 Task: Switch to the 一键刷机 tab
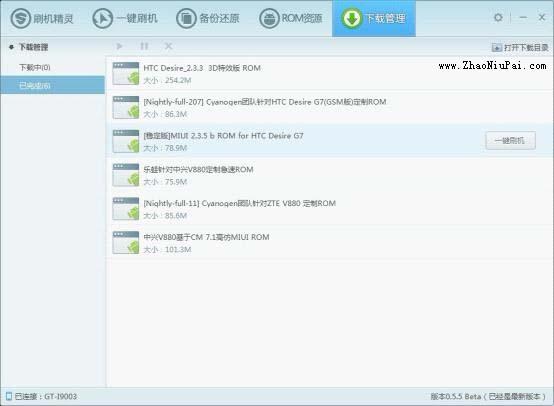(125, 18)
